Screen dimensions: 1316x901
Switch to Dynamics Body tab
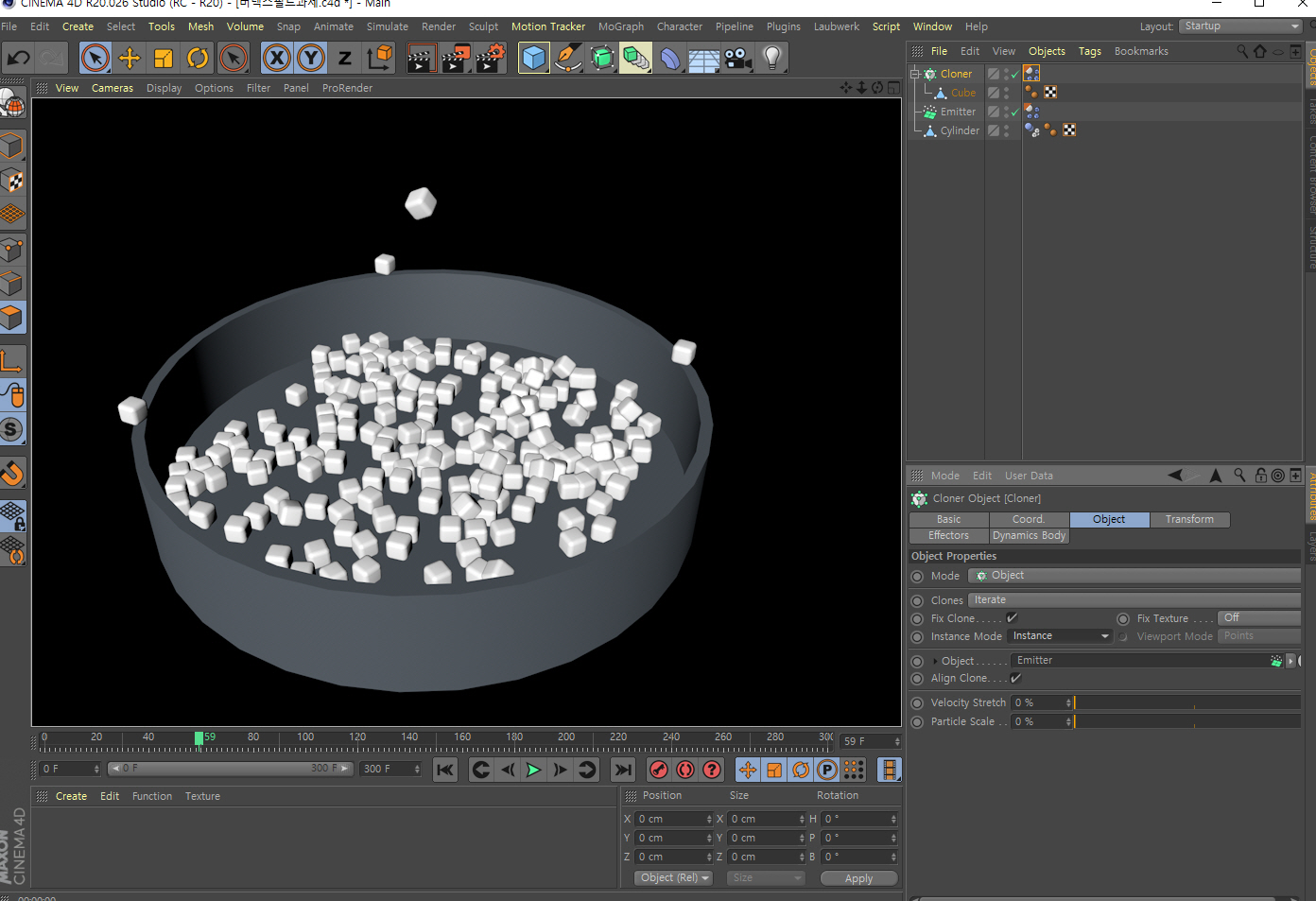[x=1029, y=535]
